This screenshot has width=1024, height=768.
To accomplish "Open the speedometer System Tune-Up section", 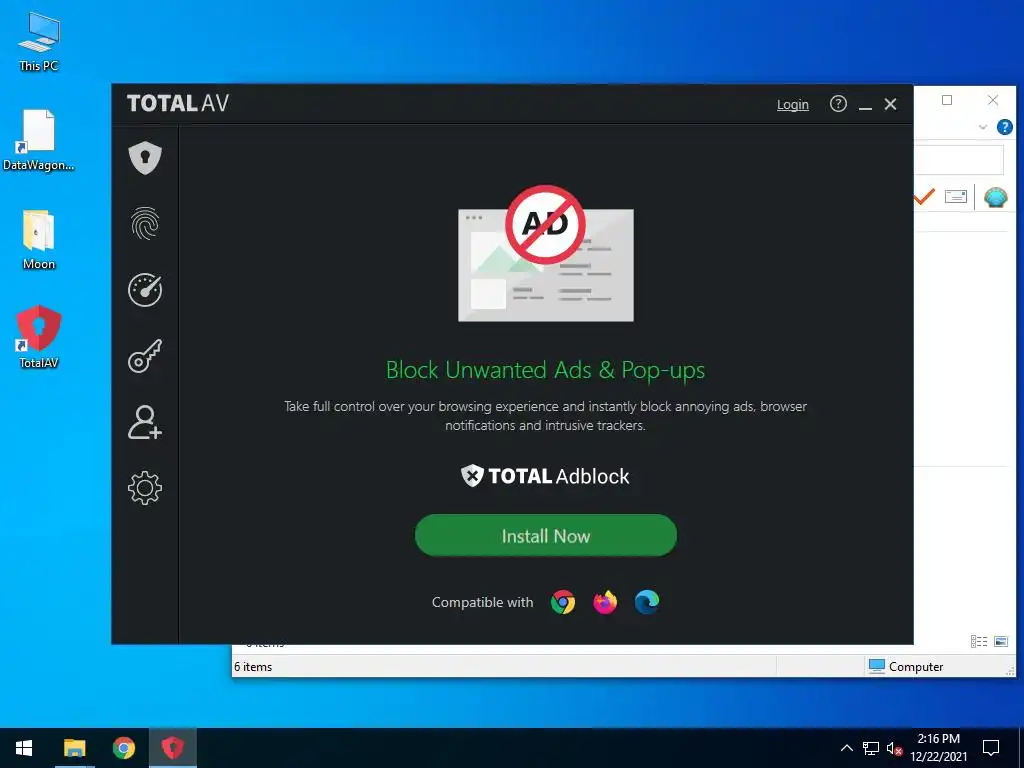I will tap(145, 289).
